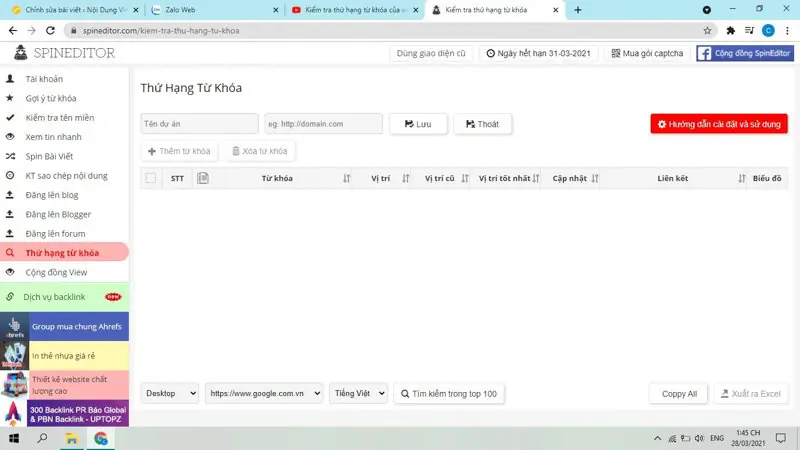The width and height of the screenshot is (800, 450).
Task: Click In thẻ nhựa giá rẻ banner
Action: tap(64, 356)
